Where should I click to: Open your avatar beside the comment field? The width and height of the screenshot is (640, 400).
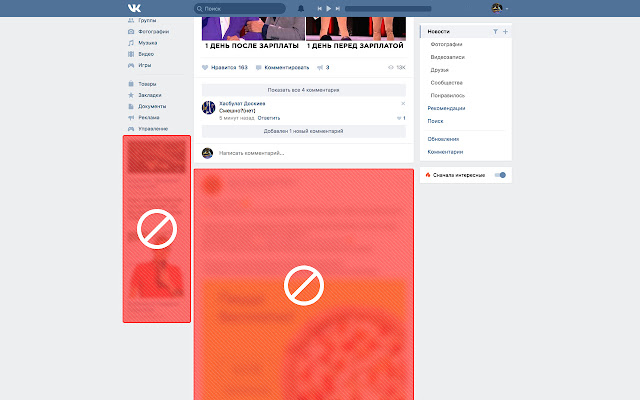(x=207, y=153)
